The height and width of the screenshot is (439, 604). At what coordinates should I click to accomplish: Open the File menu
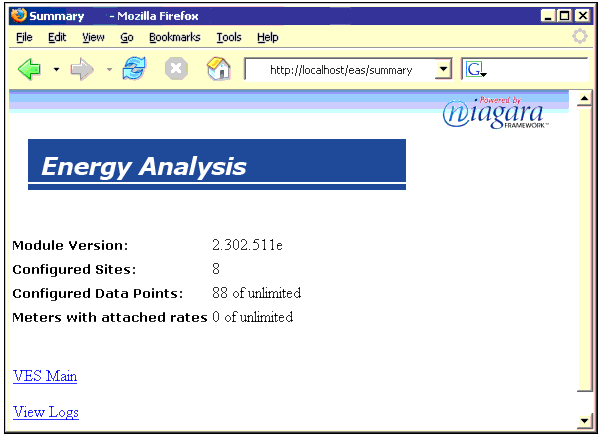pos(24,37)
